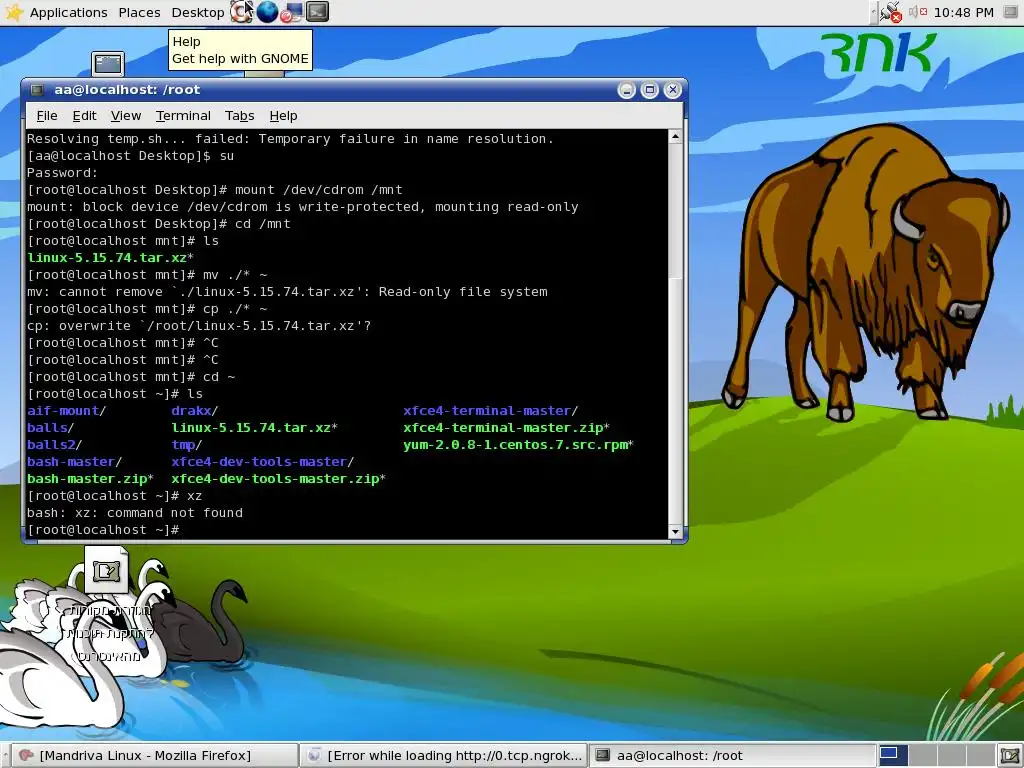Click the 'mount /dev/cdrom /mnt' command line
This screenshot has height=768, width=1024.
tap(319, 190)
